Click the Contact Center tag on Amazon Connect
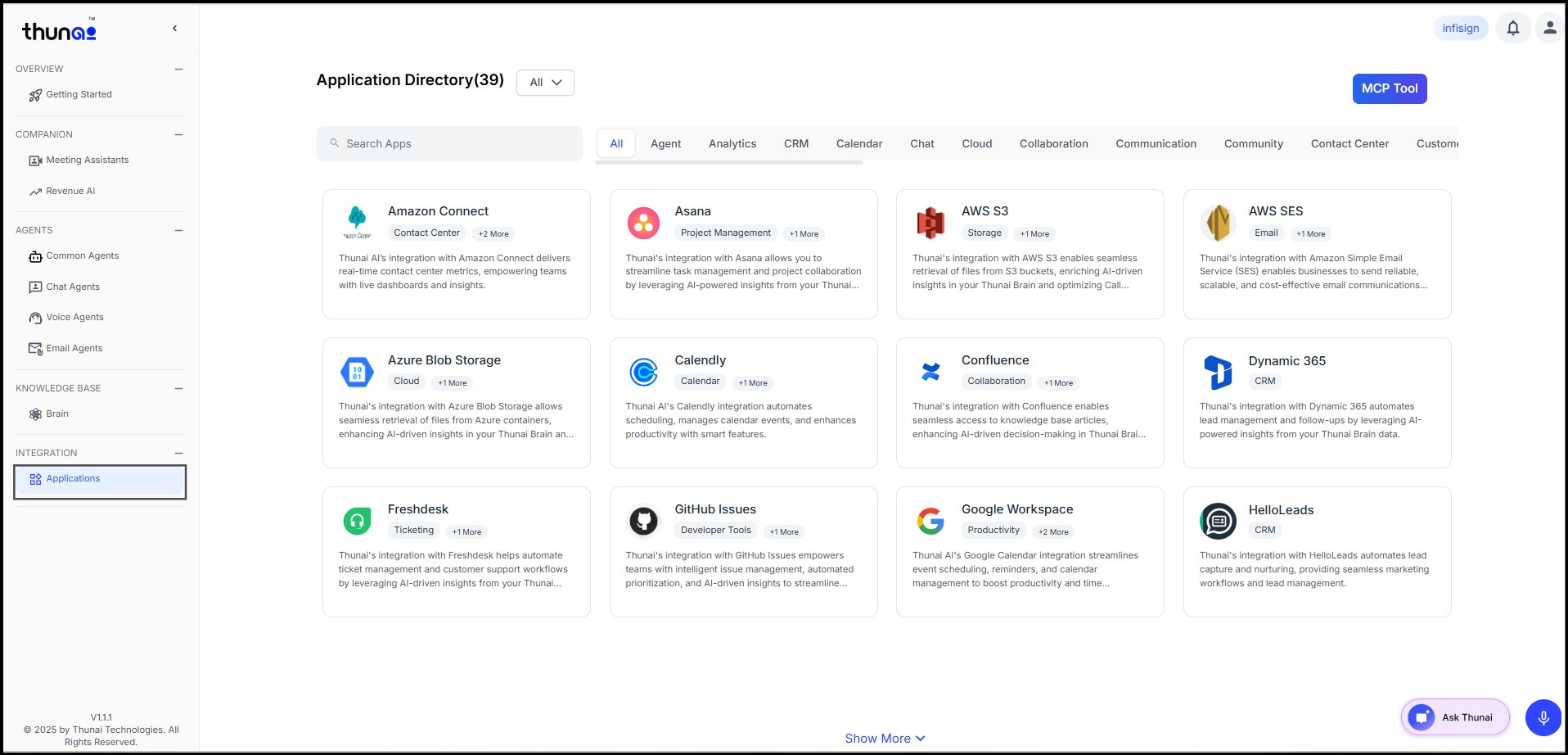The height and width of the screenshot is (755, 1568). pyautogui.click(x=426, y=233)
